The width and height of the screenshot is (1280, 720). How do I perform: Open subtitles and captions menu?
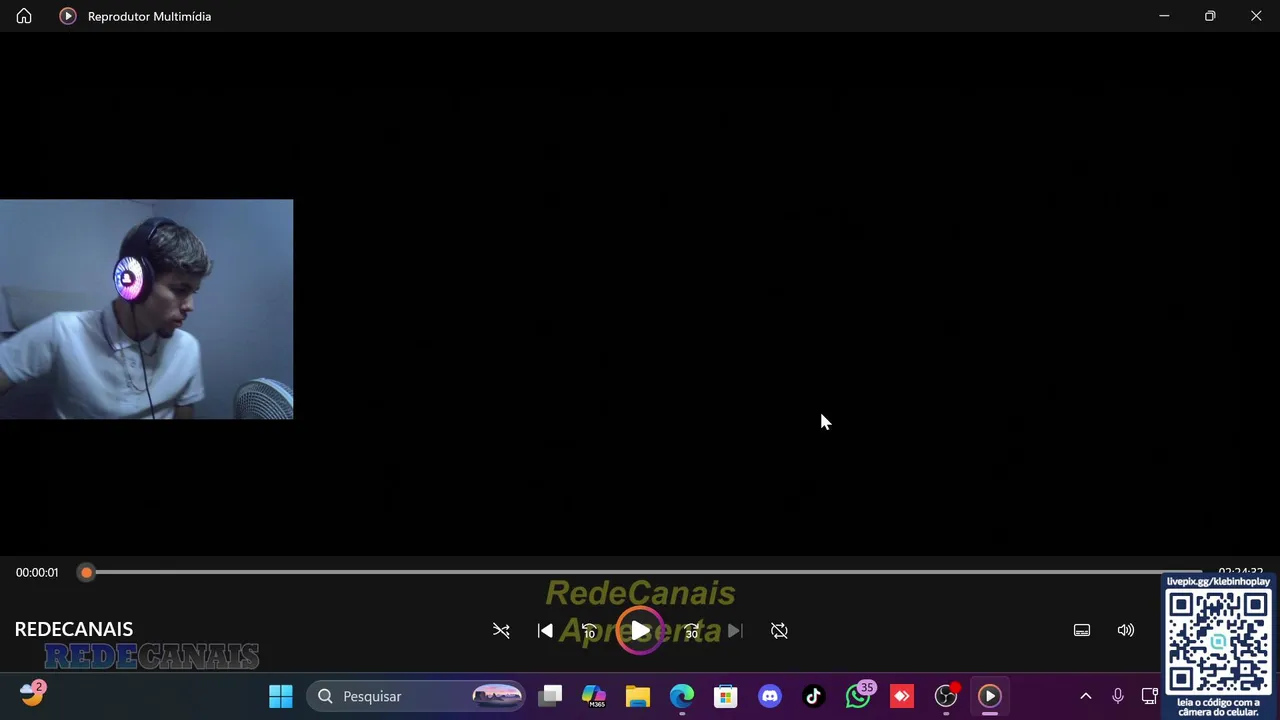click(x=1082, y=630)
